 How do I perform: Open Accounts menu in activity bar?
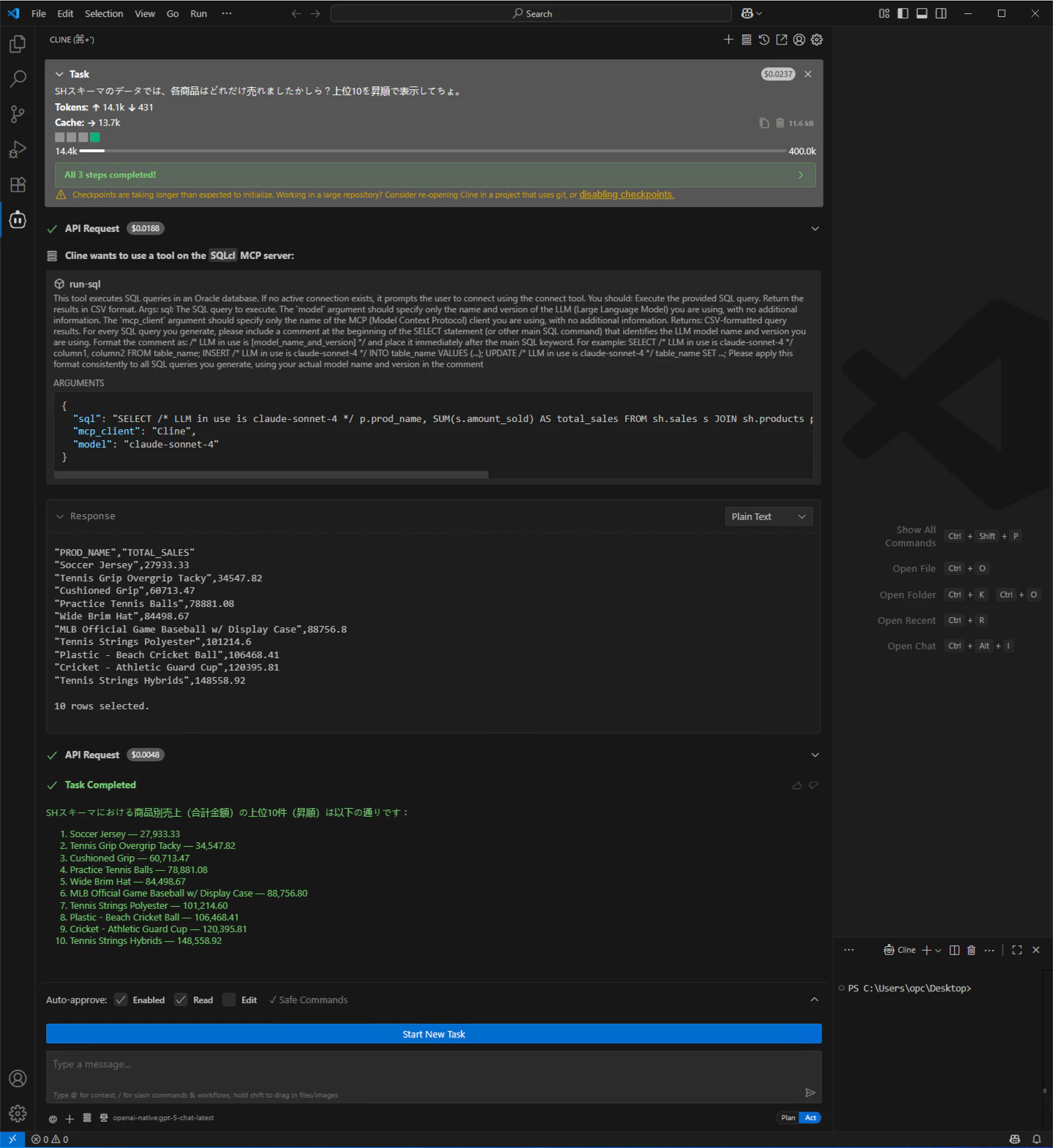tap(18, 1079)
